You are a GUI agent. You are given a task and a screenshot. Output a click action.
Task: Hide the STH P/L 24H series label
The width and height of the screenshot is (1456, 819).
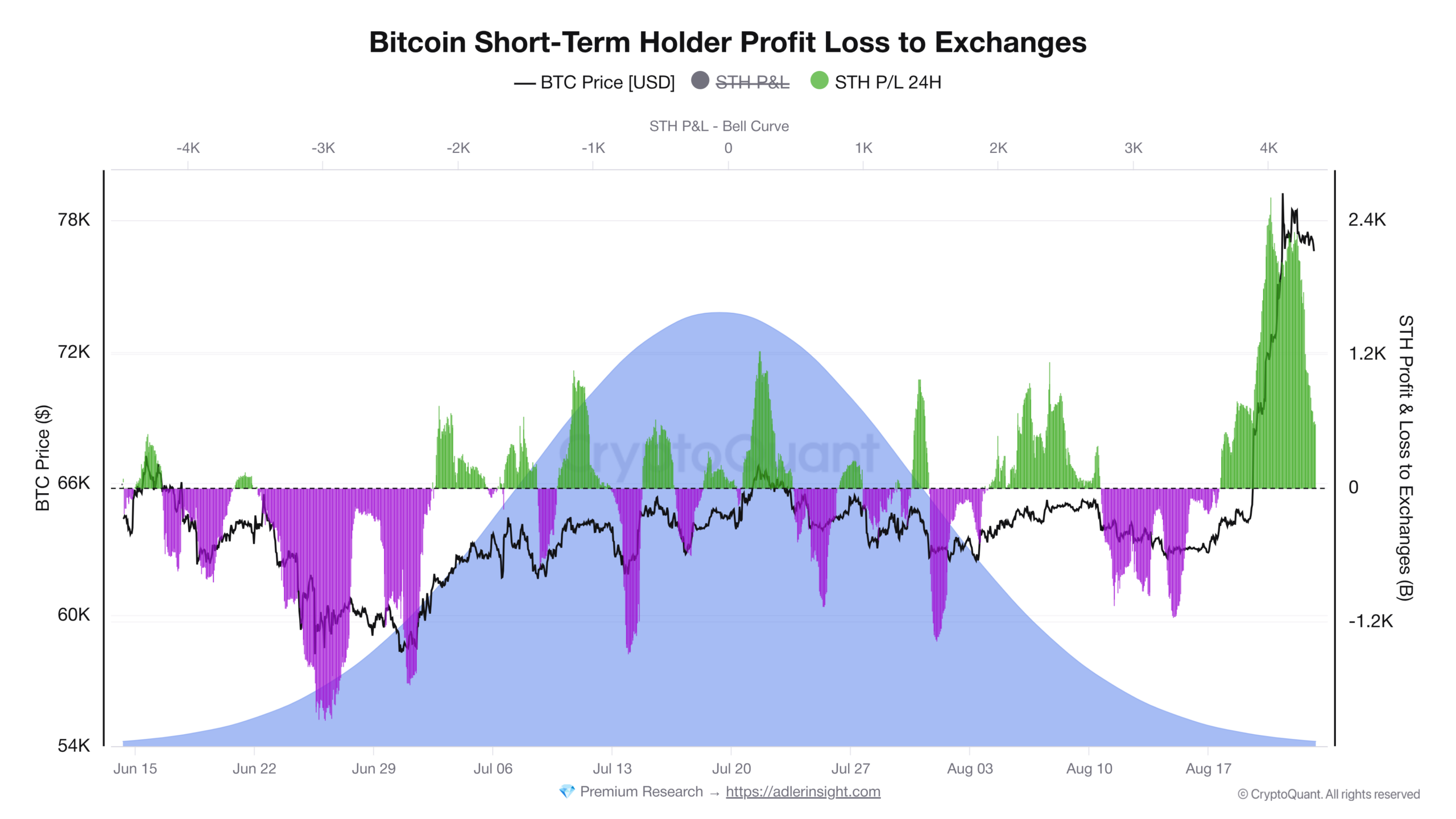click(888, 82)
